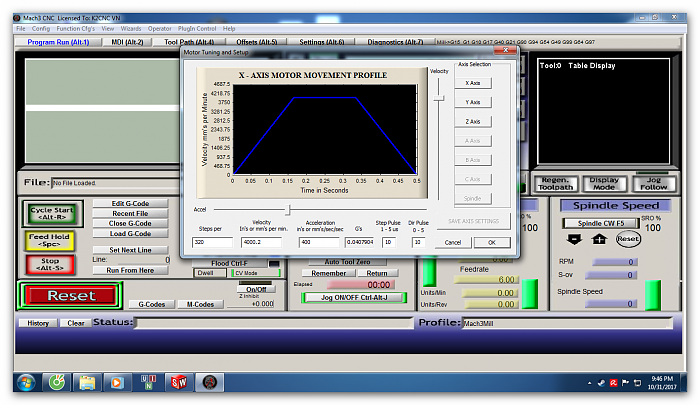Show hidden tray icons arrow
Image resolution: width=700 pixels, height=405 pixels.
589,383
